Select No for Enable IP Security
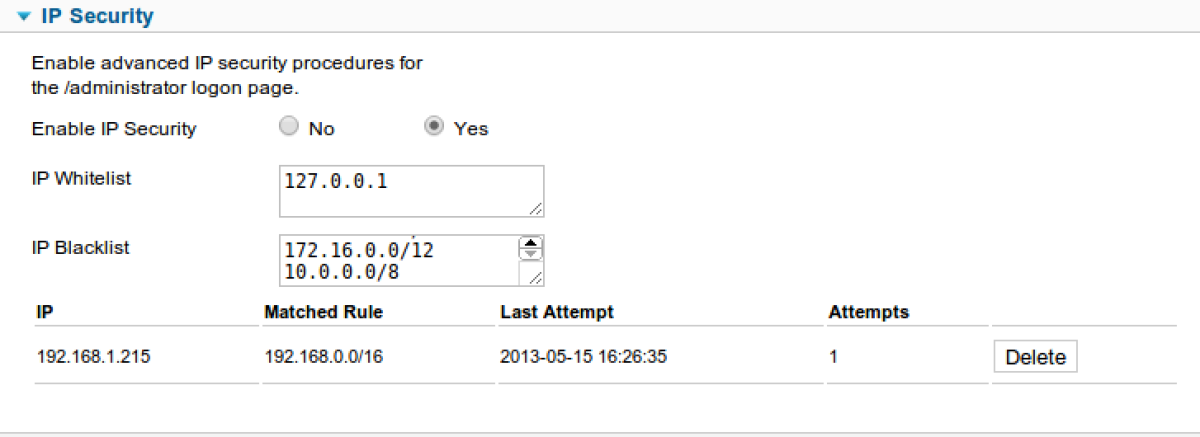The height and width of the screenshot is (437, 1200). (289, 127)
